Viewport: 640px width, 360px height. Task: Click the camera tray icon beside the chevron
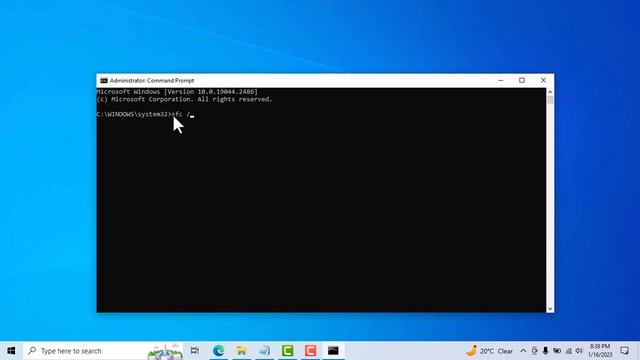[x=534, y=351]
